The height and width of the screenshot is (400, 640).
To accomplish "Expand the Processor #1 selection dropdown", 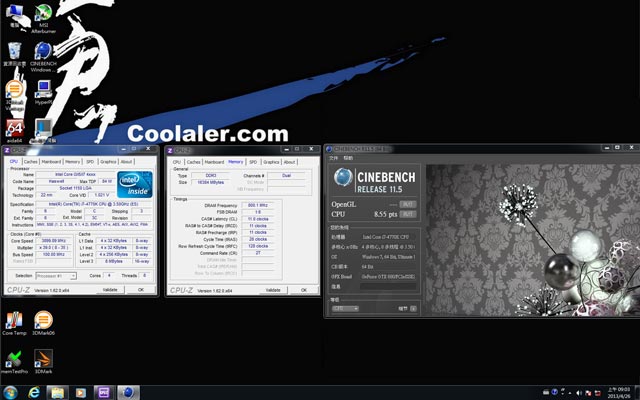I will pyautogui.click(x=56, y=276).
